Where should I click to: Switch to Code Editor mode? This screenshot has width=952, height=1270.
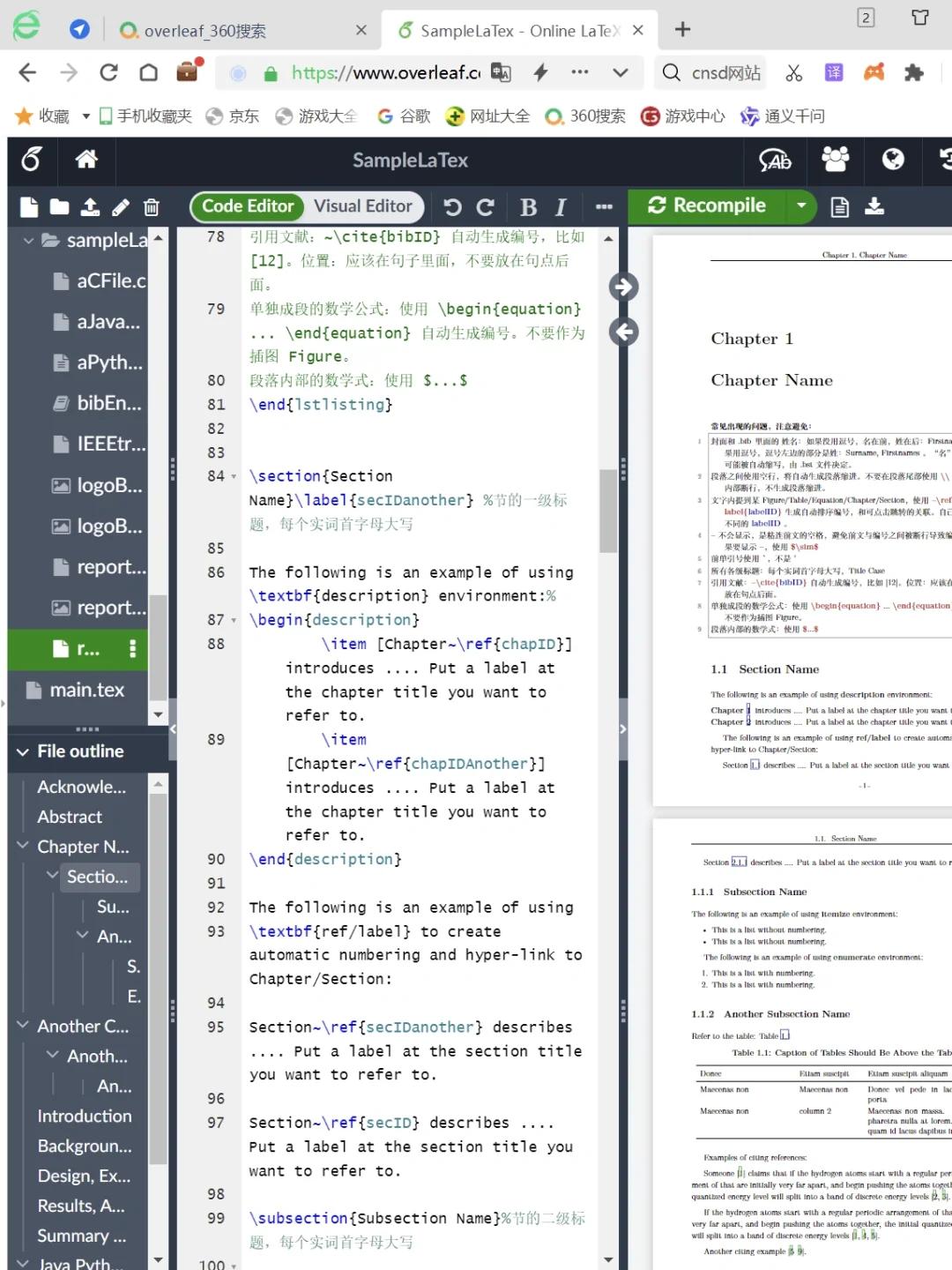[x=248, y=206]
